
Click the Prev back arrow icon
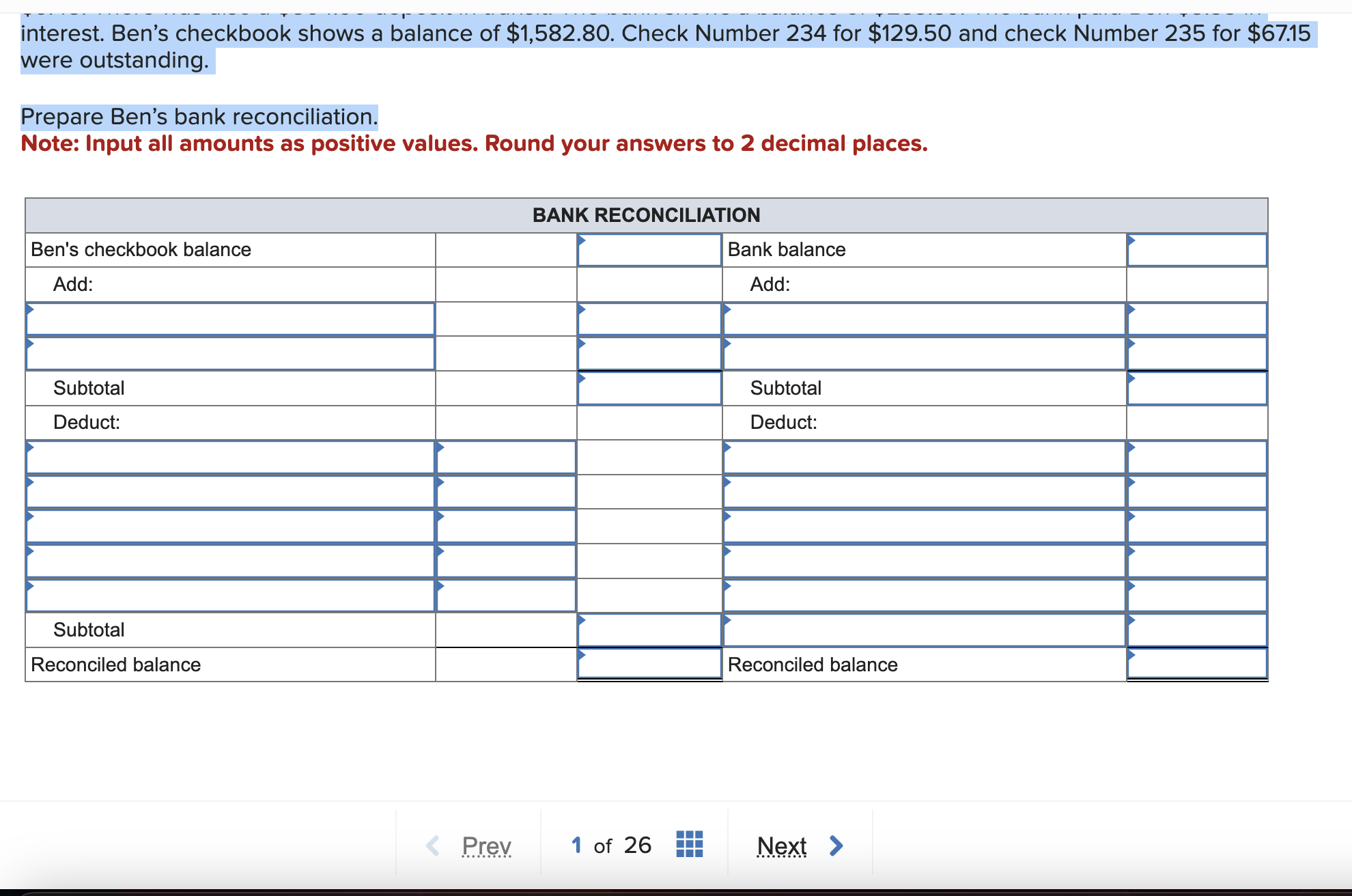[x=433, y=845]
